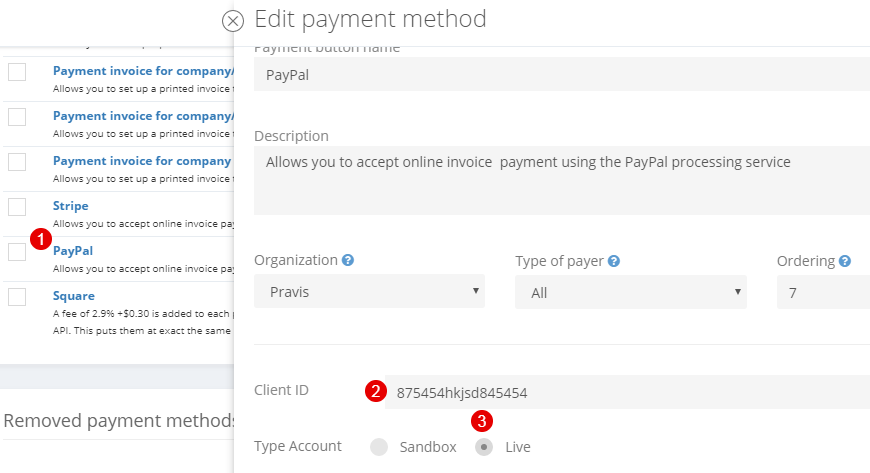The width and height of the screenshot is (870, 473).
Task: Open the PayPal payment method link
Action: (73, 250)
